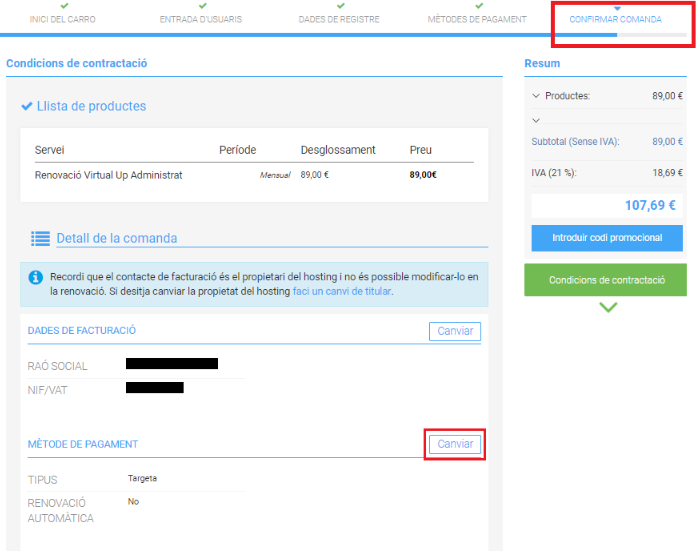
Task: Click the NIF/VAT label
Action: point(47,390)
